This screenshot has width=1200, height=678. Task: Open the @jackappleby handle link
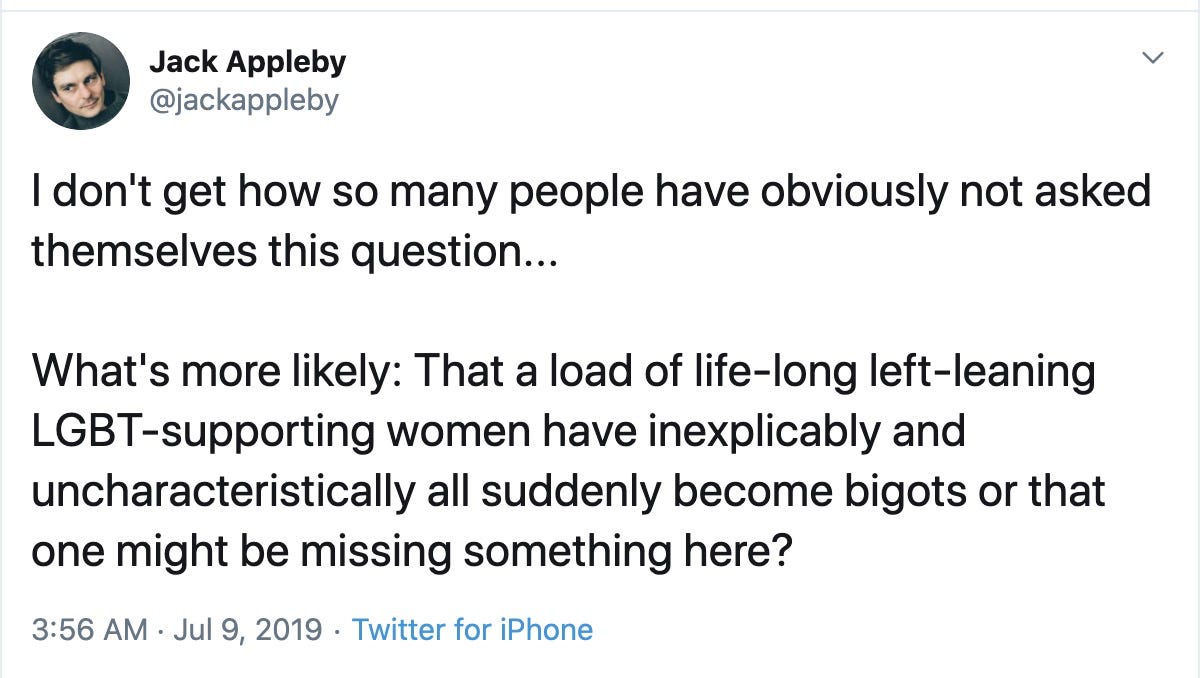coord(244,100)
